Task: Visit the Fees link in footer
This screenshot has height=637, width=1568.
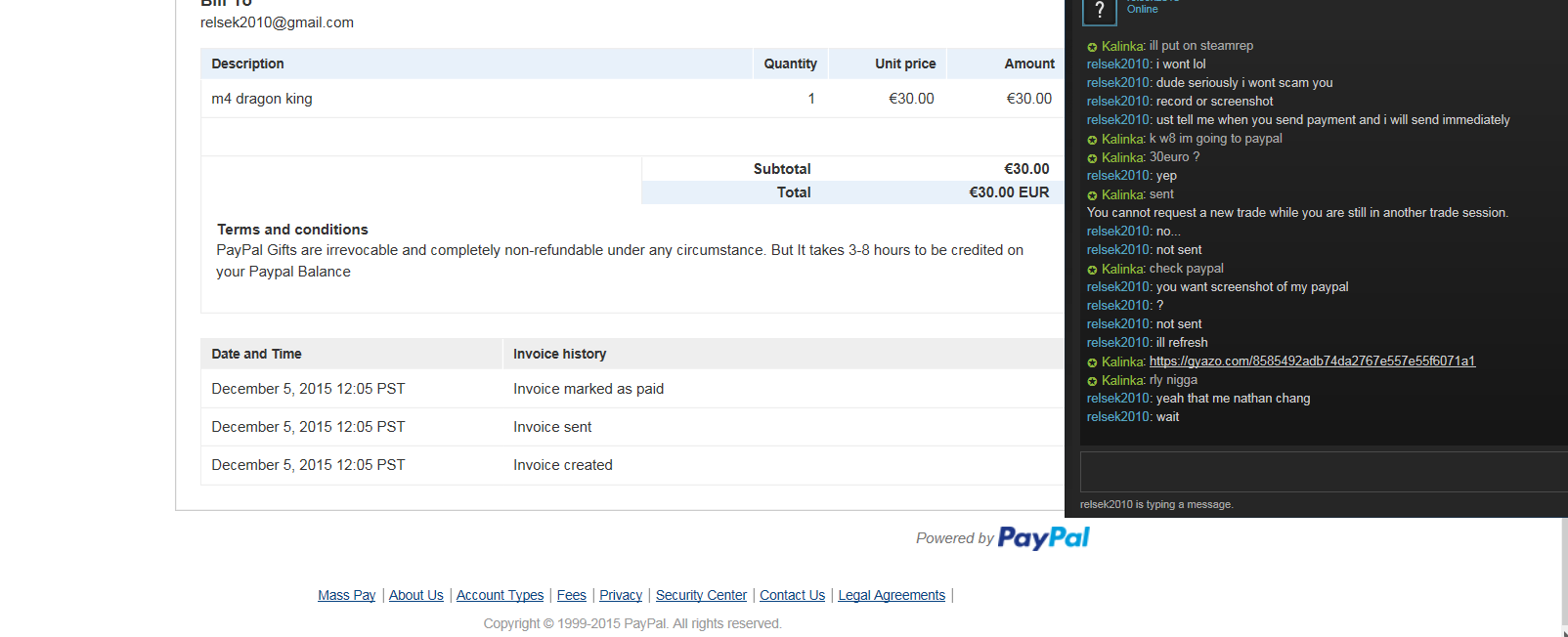Action: (571, 595)
